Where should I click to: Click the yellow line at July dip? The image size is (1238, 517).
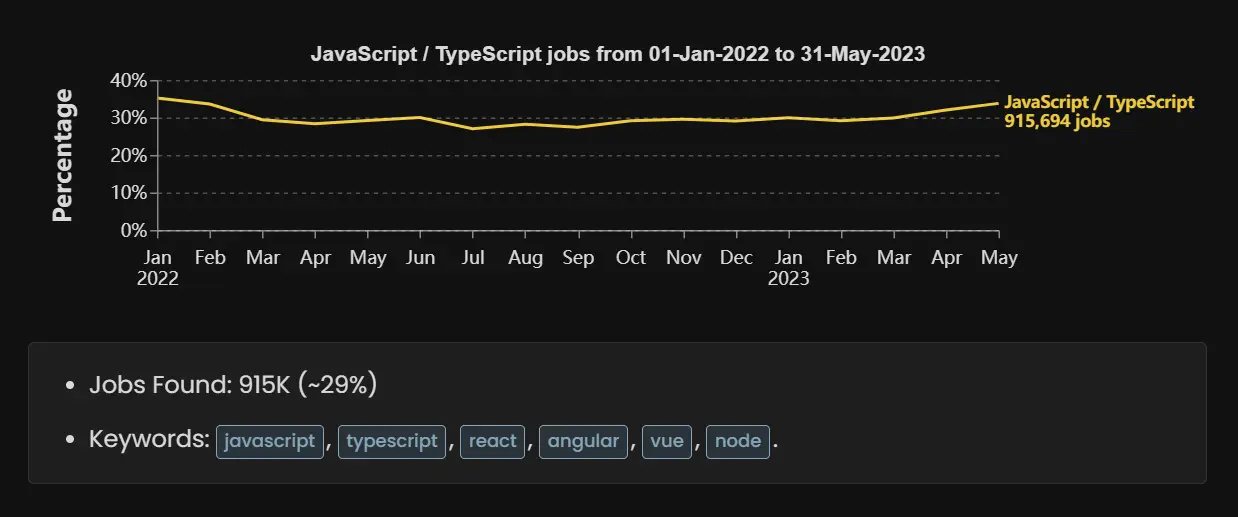point(473,128)
